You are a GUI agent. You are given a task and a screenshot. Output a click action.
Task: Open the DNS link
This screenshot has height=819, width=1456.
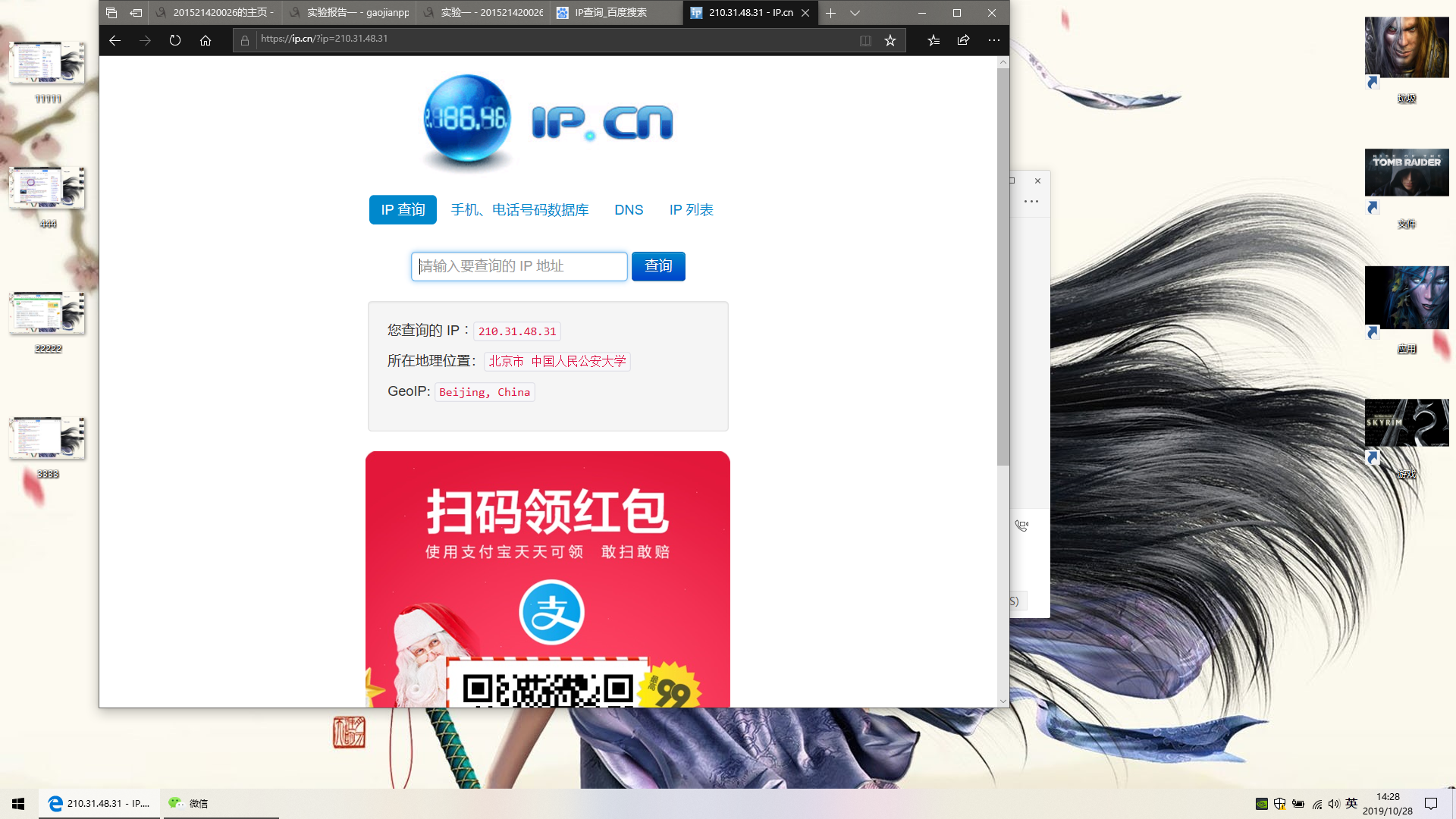629,210
